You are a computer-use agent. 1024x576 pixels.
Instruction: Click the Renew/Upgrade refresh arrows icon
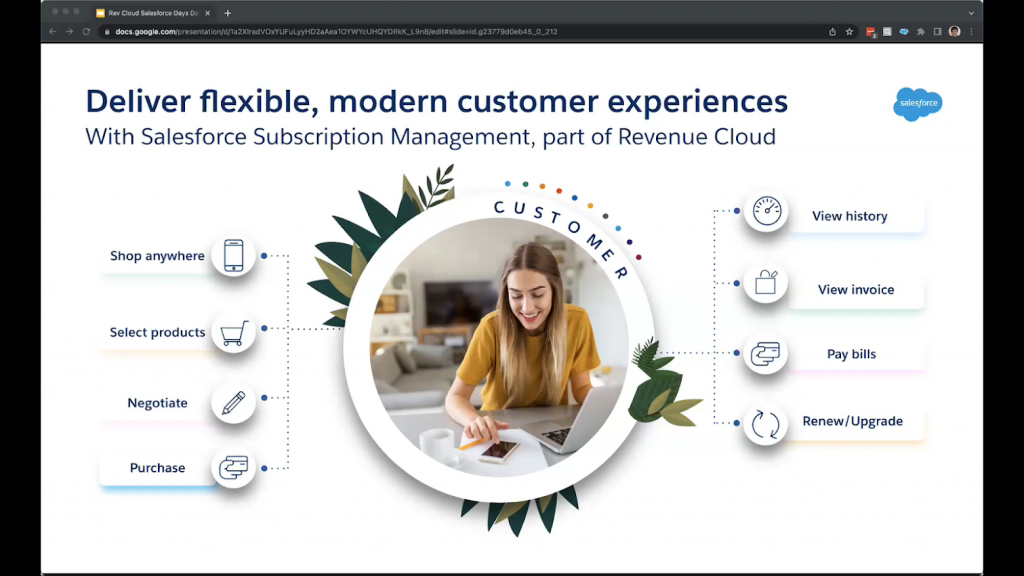[765, 424]
